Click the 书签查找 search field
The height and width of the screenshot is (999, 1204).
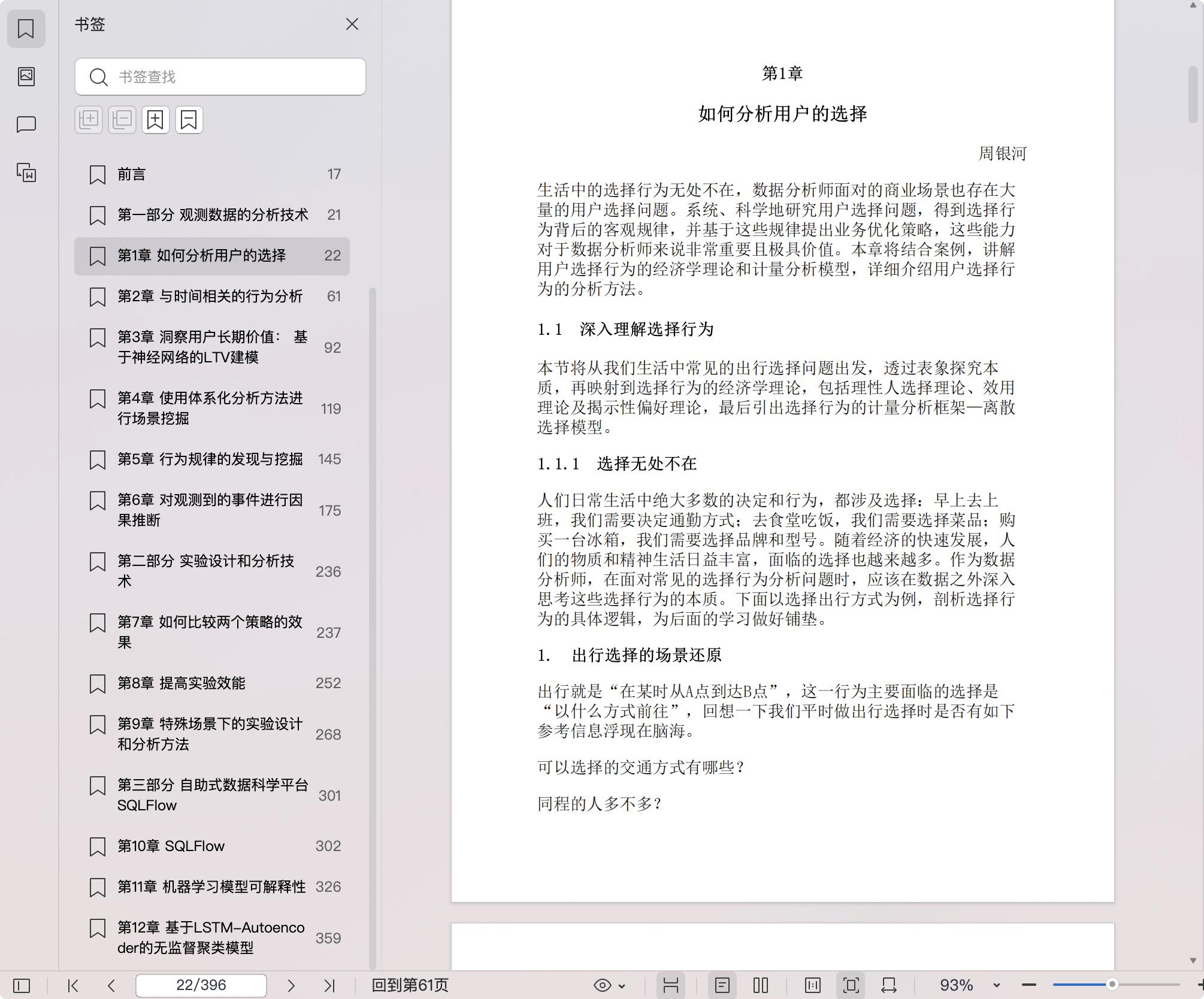click(220, 77)
